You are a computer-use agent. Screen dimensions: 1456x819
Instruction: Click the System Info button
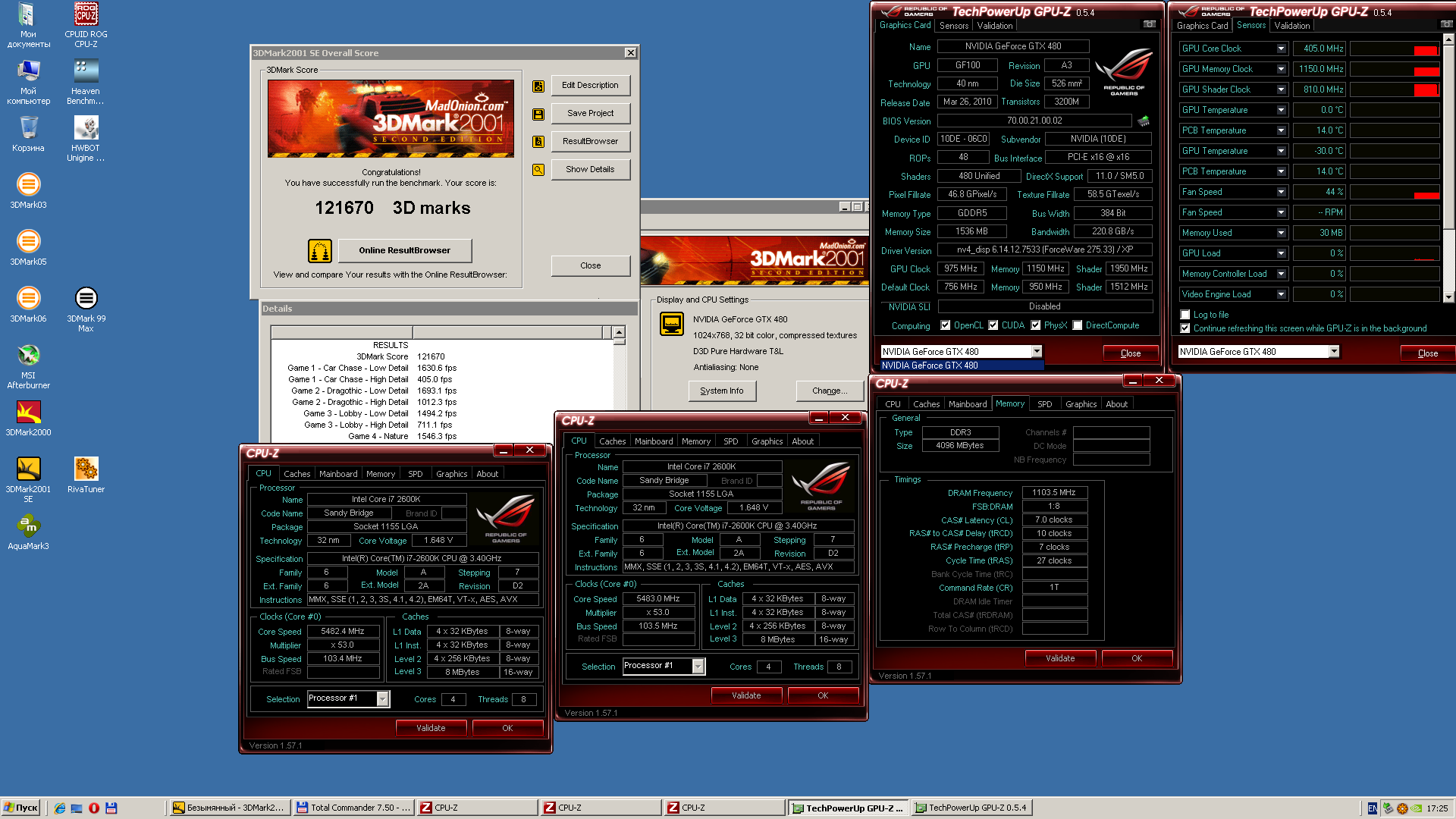coord(722,391)
